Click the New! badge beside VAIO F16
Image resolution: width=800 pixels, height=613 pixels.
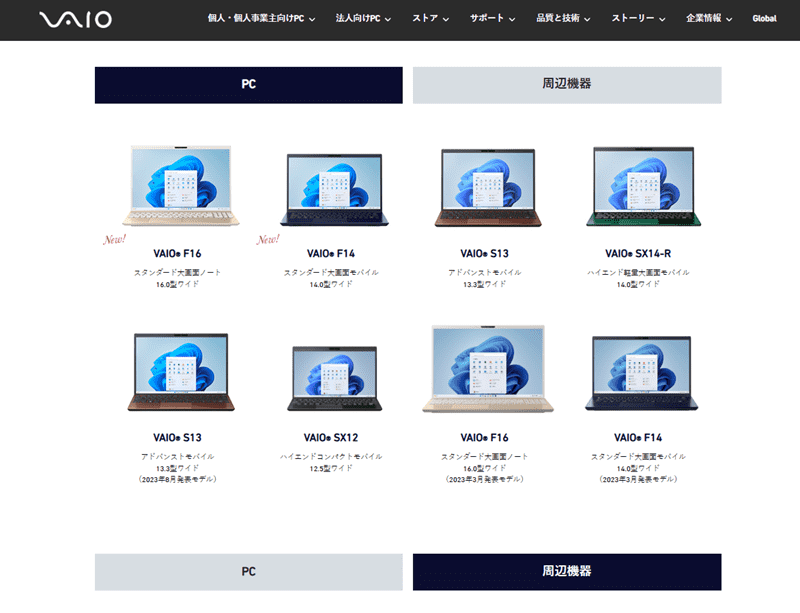pyautogui.click(x=114, y=239)
